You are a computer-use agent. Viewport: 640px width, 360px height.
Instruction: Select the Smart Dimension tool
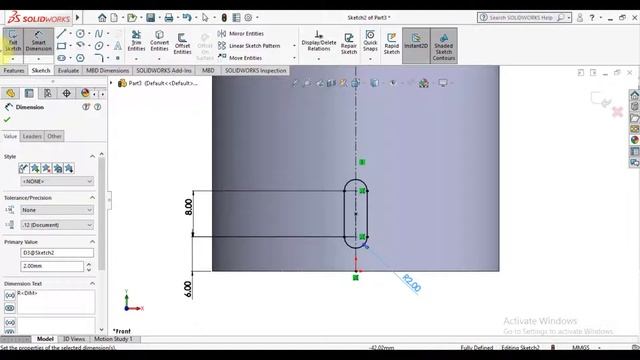(38, 41)
